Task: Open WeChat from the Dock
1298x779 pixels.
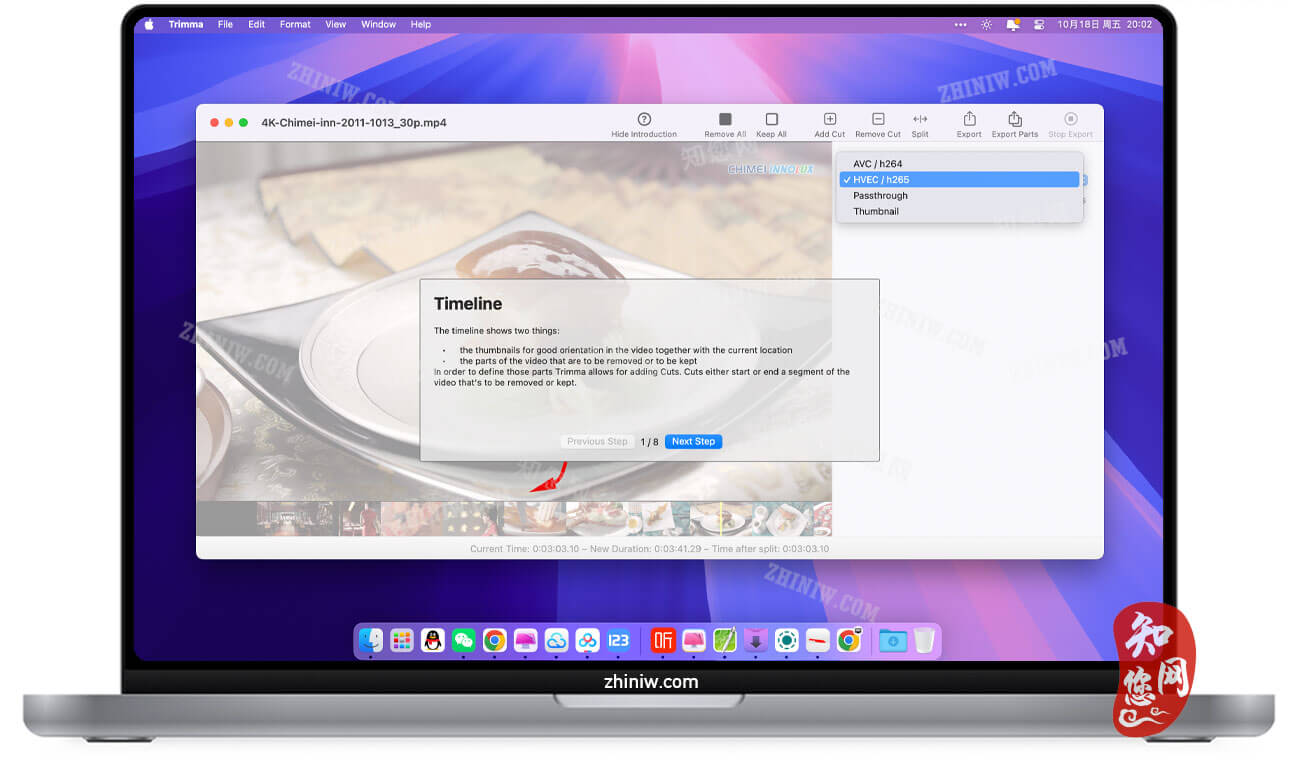Action: click(464, 640)
